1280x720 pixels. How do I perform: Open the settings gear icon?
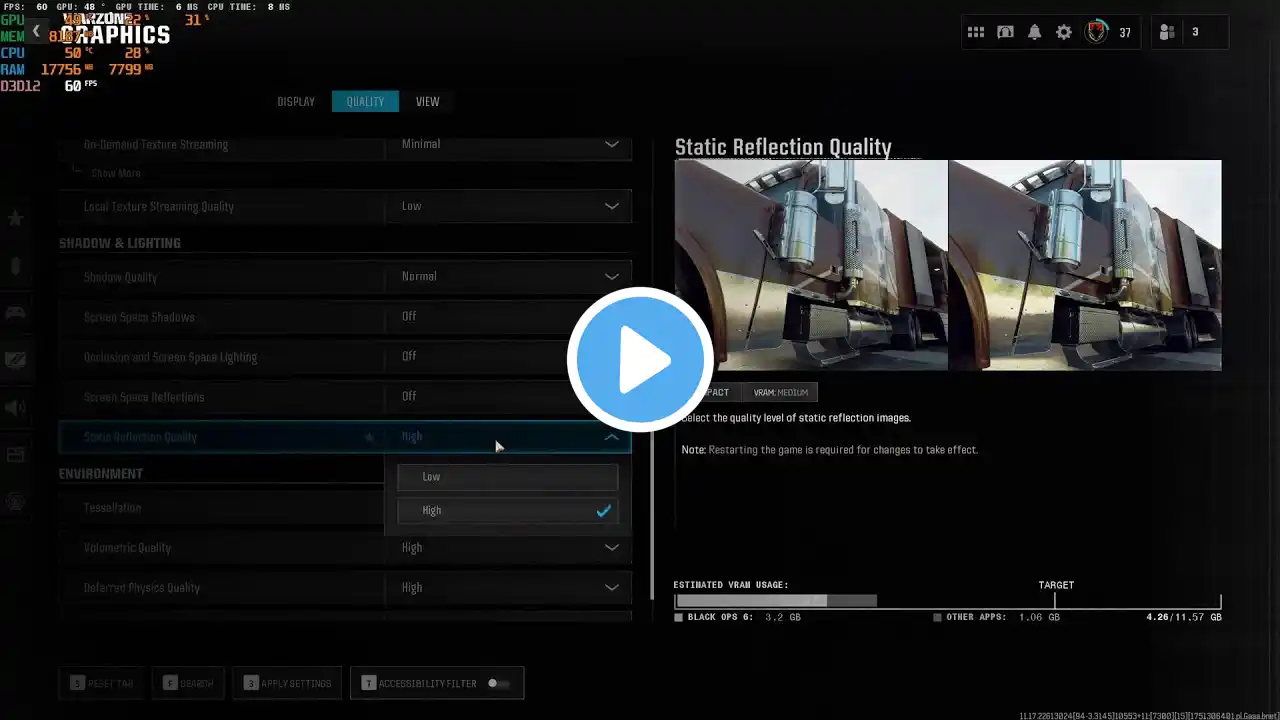coord(1064,32)
